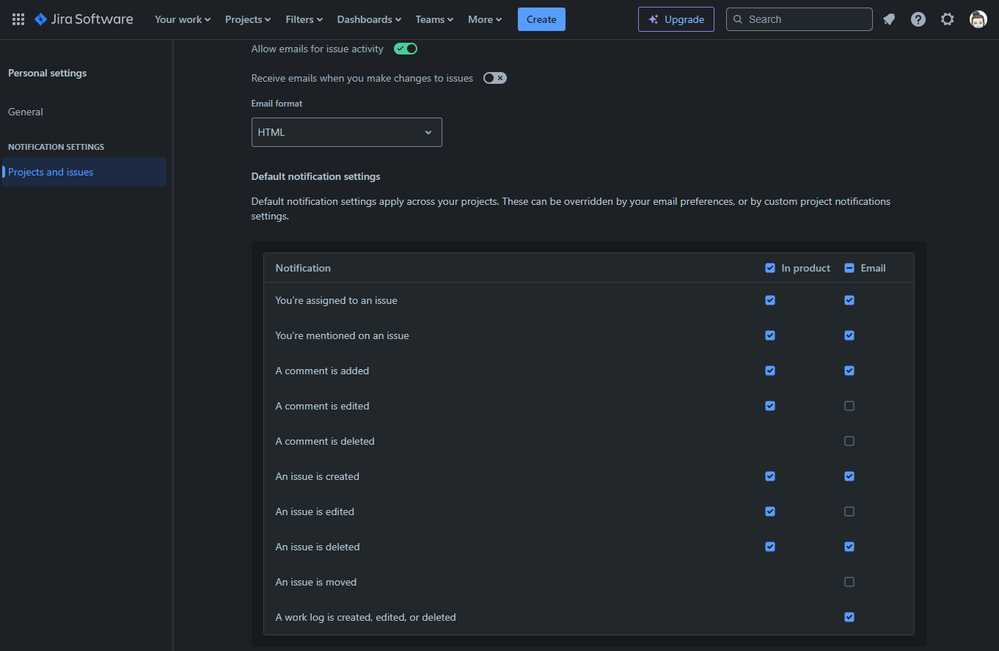
Task: Expand the Projects menu
Action: point(248,19)
